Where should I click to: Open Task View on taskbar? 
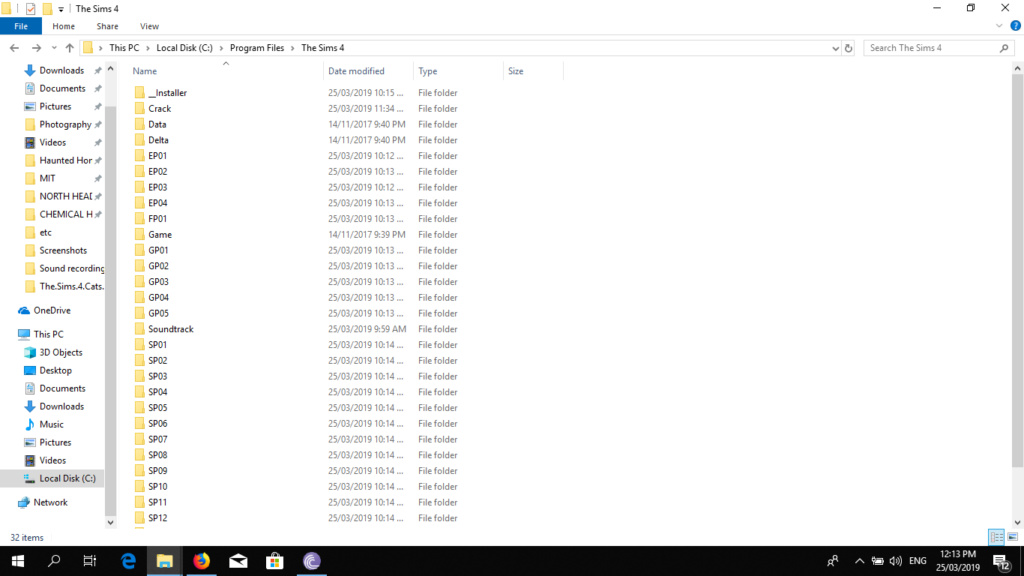click(x=90, y=561)
